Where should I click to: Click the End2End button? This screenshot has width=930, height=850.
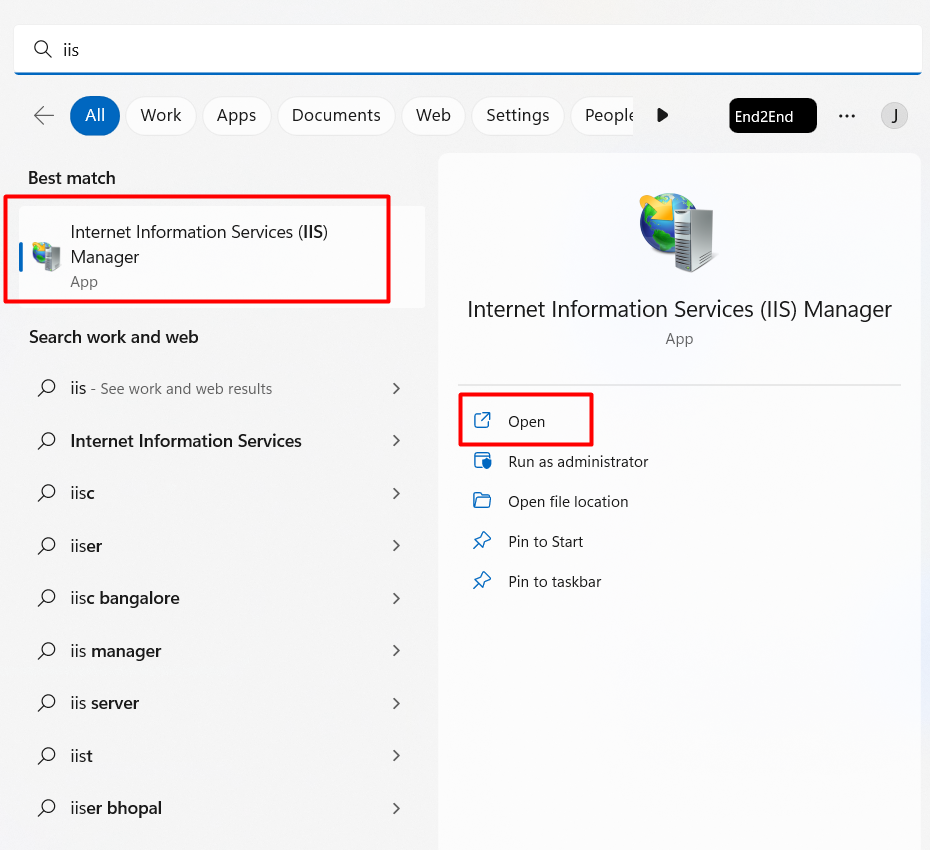772,116
